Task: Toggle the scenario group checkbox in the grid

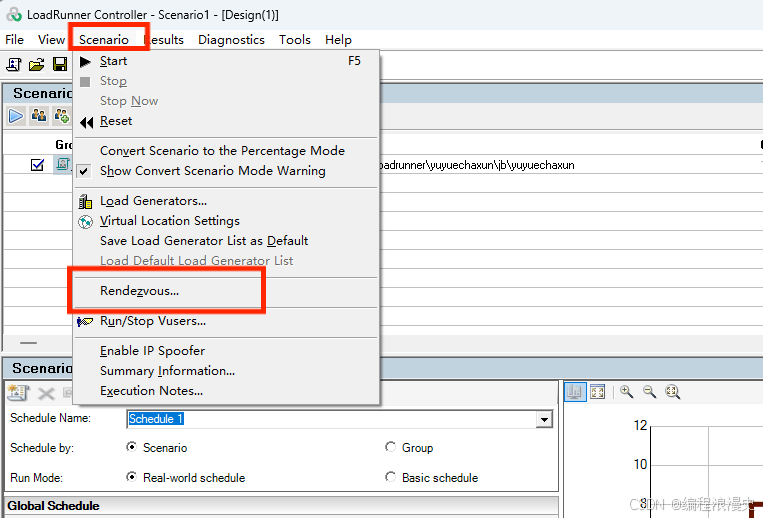Action: tap(37, 165)
